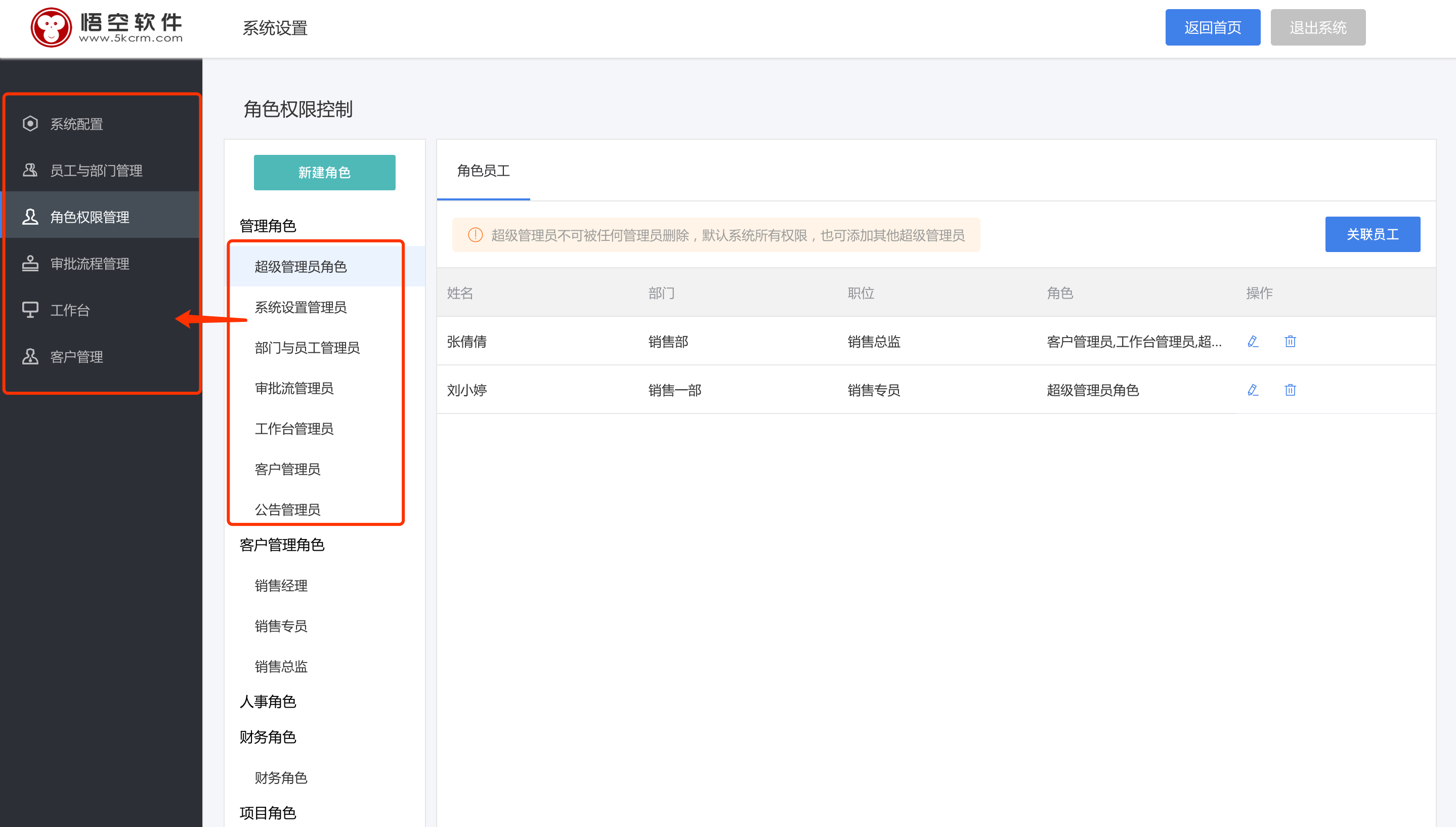Select the 审批流管理员 role

(325, 388)
